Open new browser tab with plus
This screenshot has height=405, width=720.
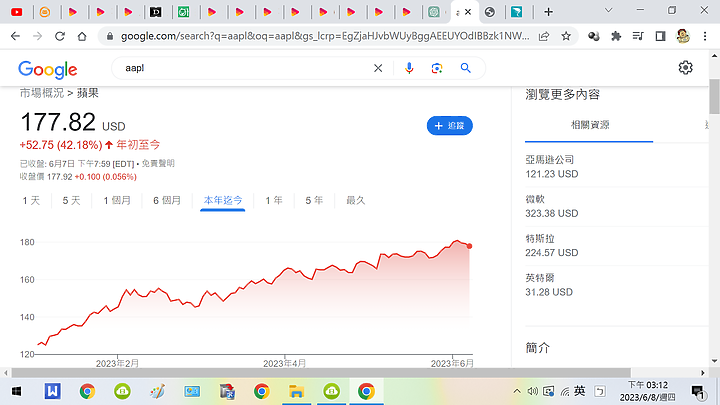[x=548, y=12]
